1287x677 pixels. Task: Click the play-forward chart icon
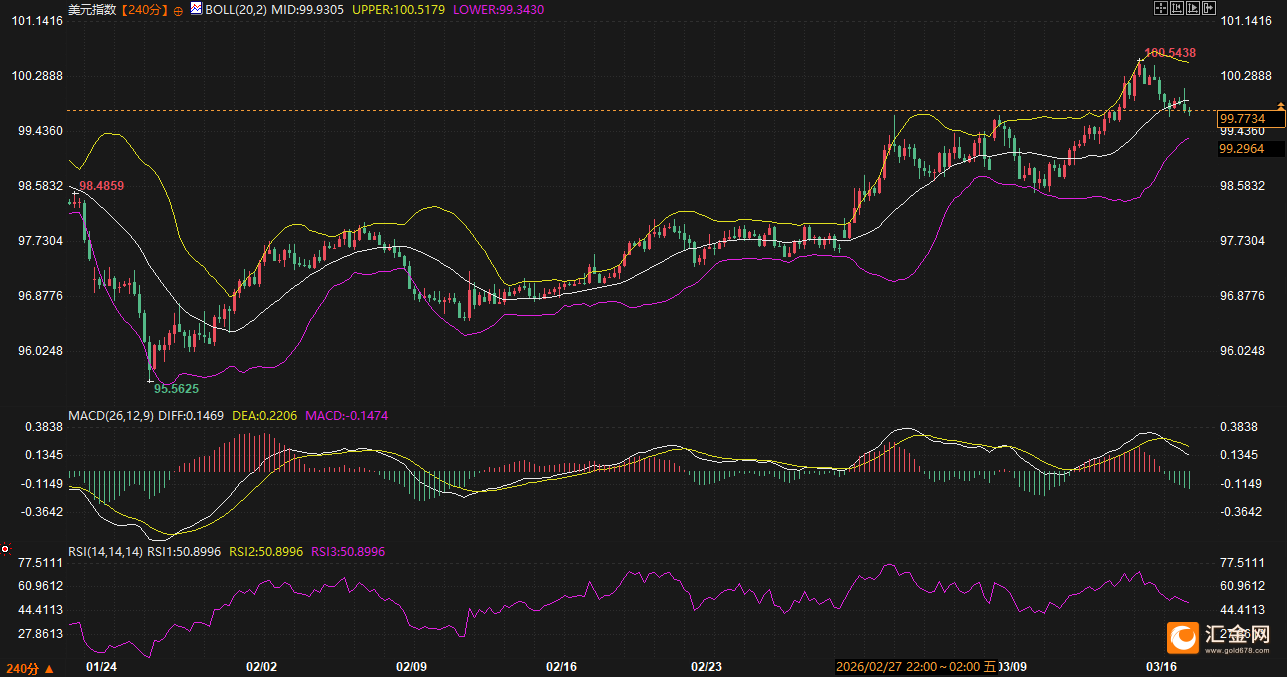[1193, 8]
